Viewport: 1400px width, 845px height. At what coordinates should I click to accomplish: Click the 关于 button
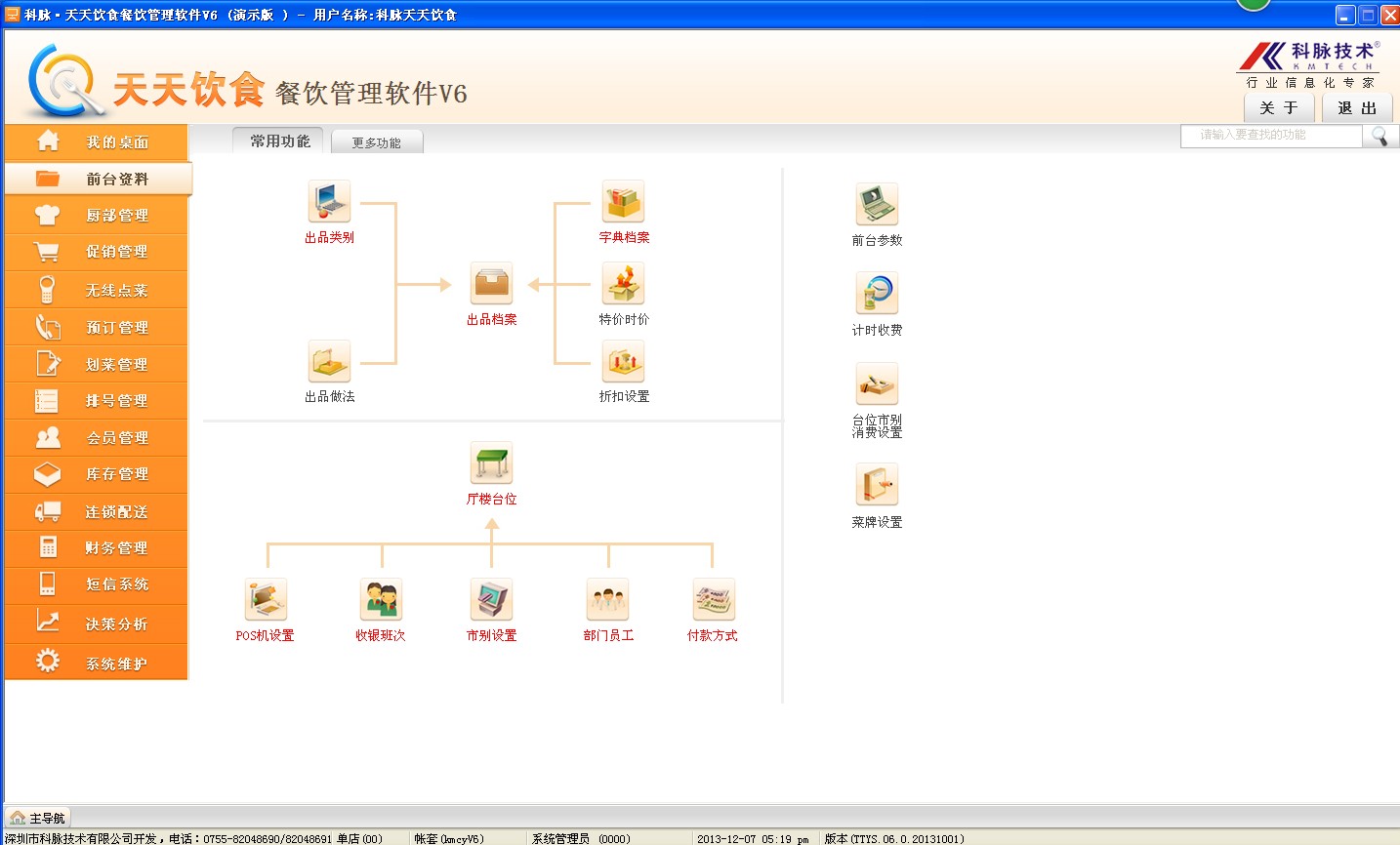[x=1278, y=108]
